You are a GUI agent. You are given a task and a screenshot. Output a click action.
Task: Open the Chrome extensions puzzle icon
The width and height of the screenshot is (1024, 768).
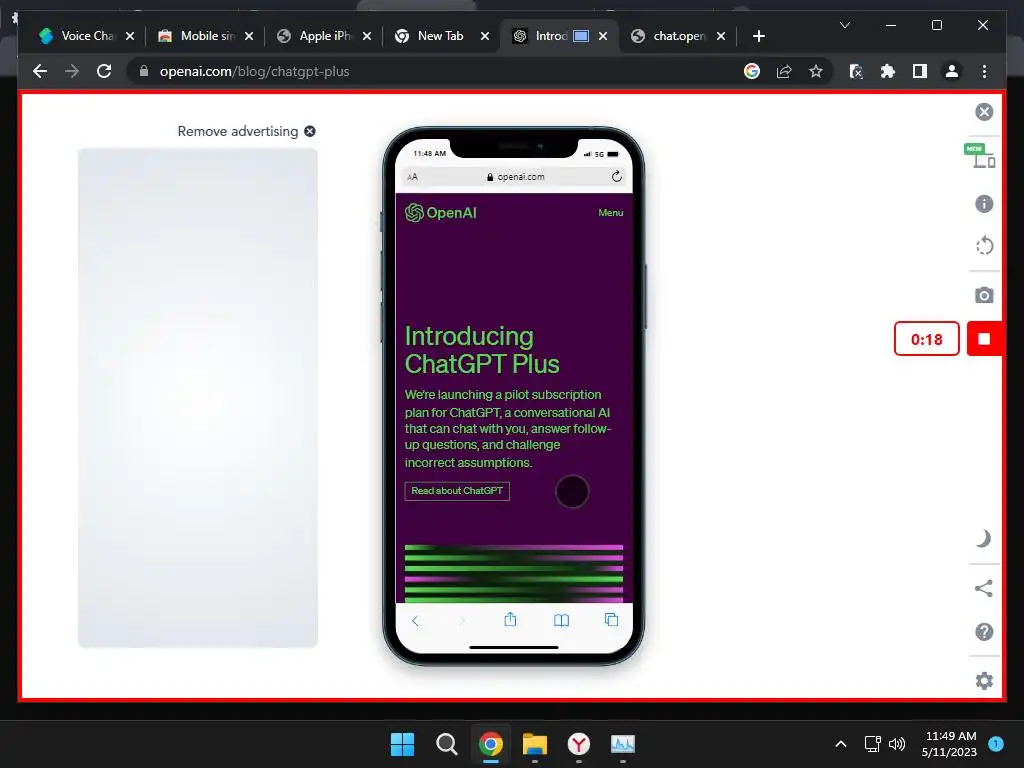point(888,71)
